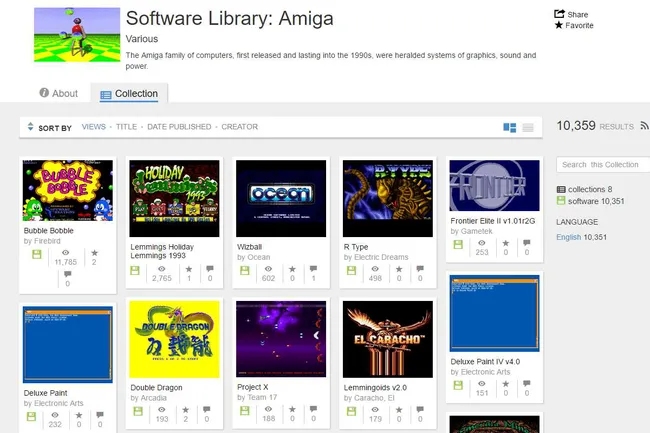650x433 pixels.
Task: Click the comment bubble on Bubble Bobble card
Action: click(68, 274)
